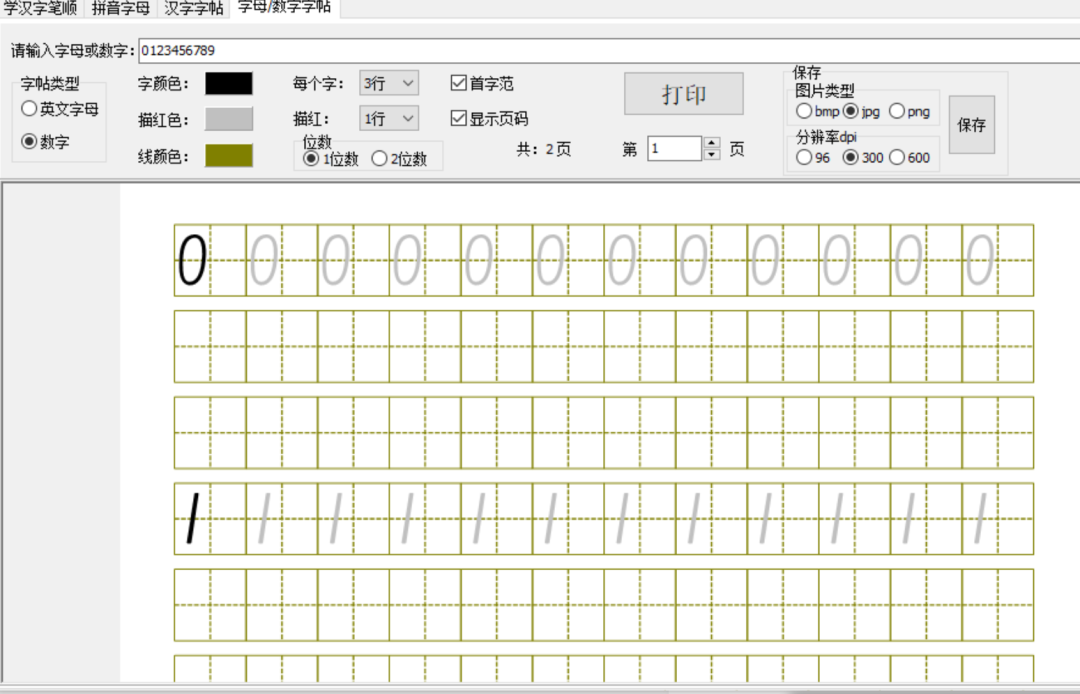The height and width of the screenshot is (694, 1080).
Task: Click the 共: 2页 page count text
Action: [544, 149]
